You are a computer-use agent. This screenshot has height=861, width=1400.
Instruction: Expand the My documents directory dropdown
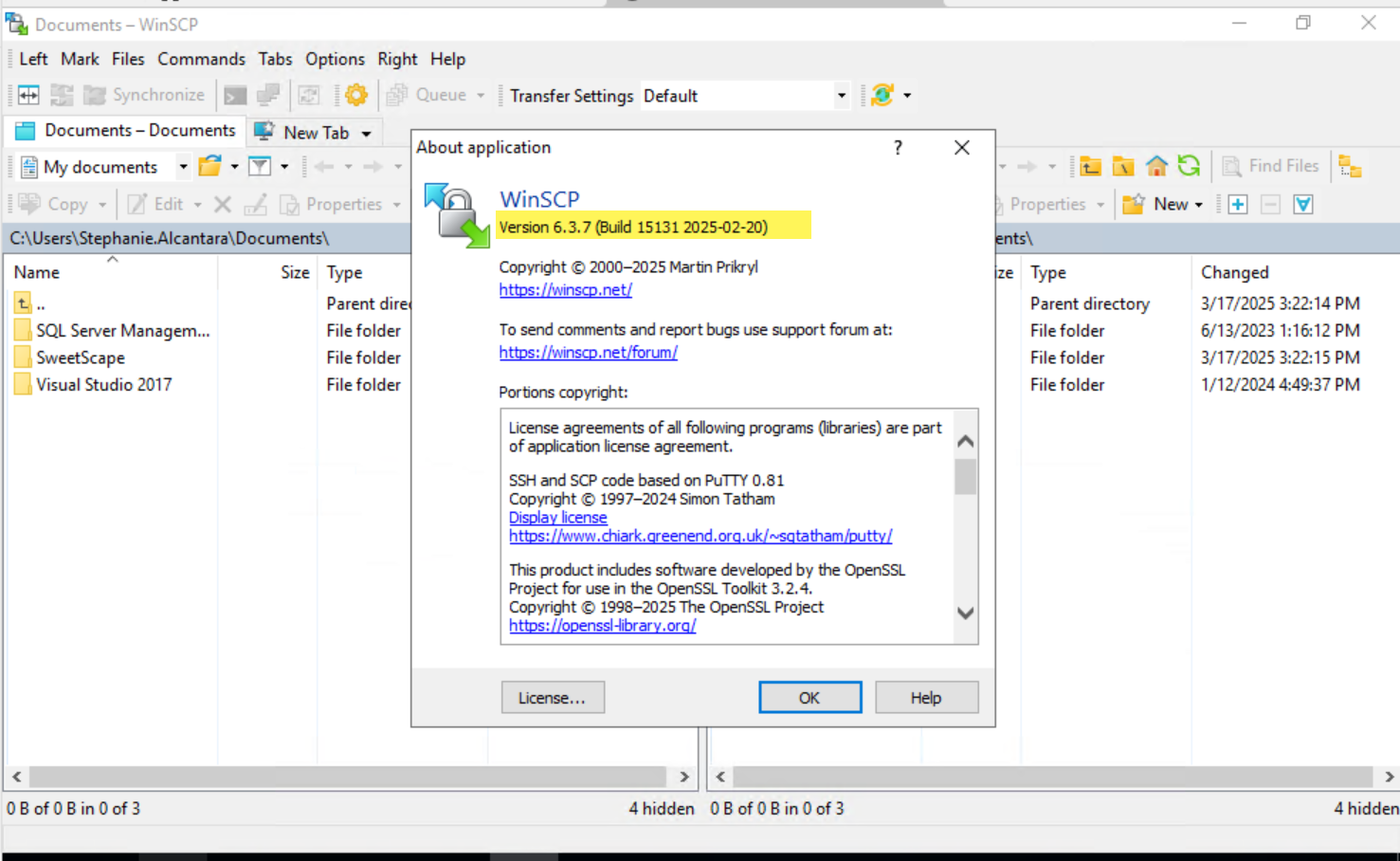(183, 167)
